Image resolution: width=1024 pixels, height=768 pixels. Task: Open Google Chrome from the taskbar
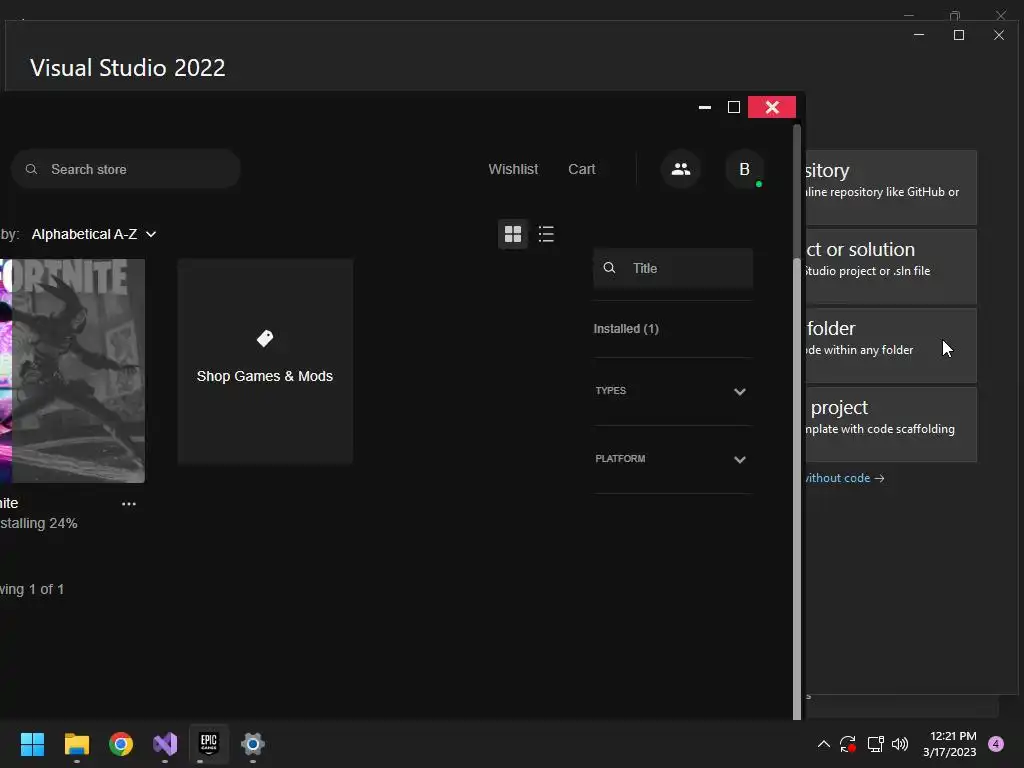coord(121,744)
